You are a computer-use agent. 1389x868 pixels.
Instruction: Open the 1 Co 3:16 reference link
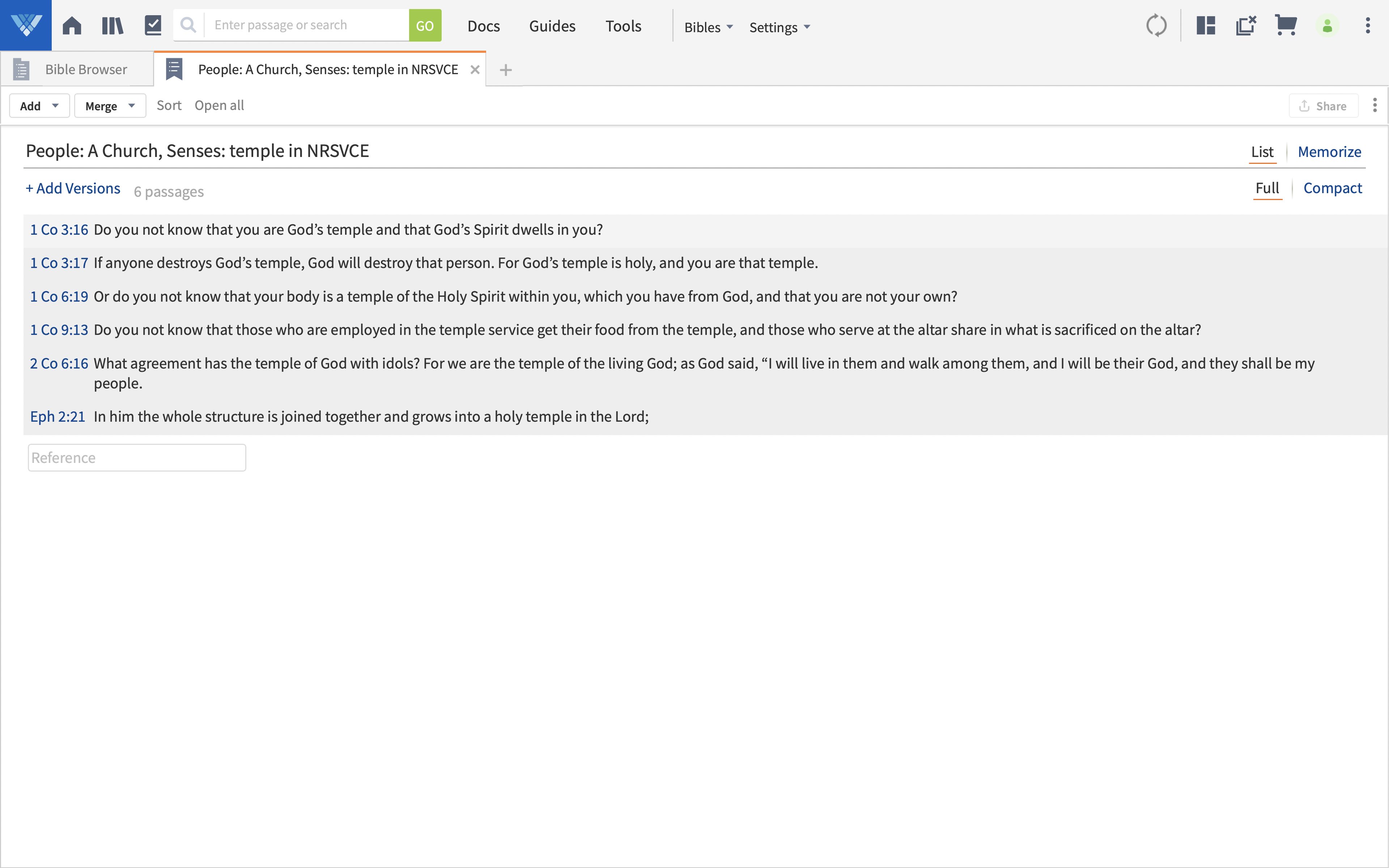click(59, 230)
